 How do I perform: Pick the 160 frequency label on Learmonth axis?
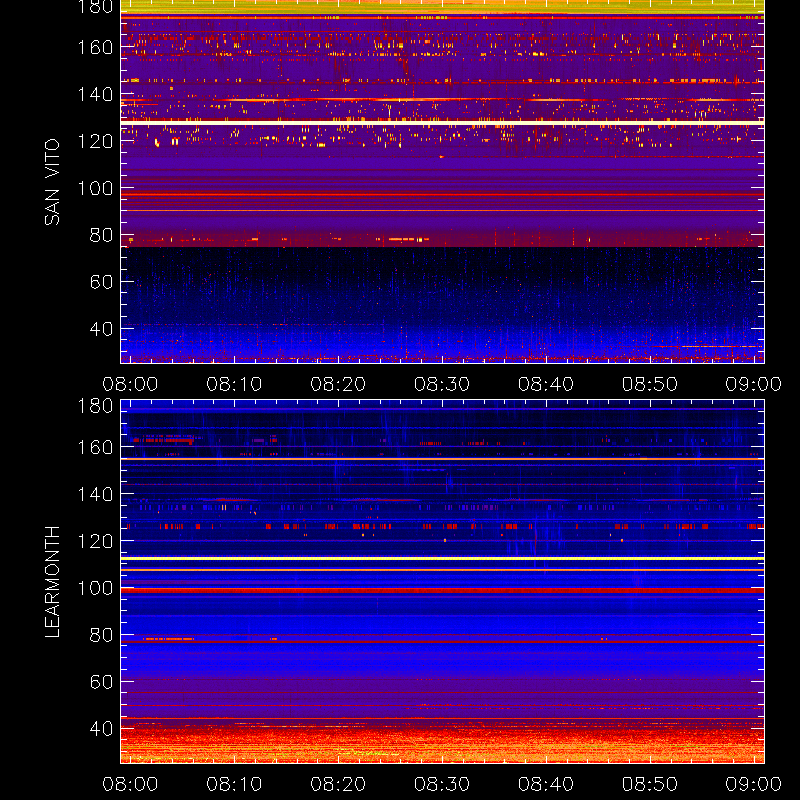tap(95, 447)
